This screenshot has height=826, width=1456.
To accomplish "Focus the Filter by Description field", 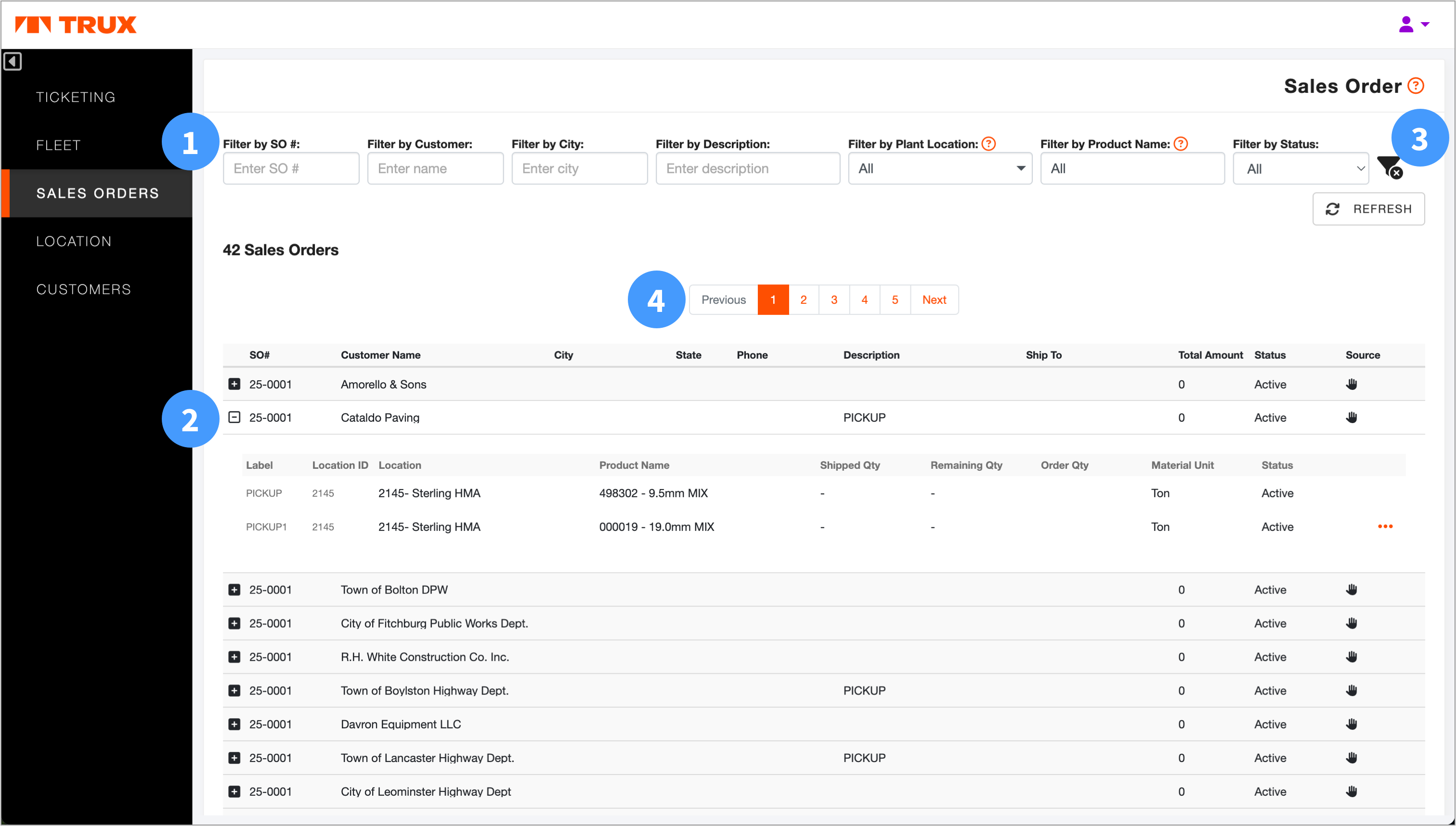I will tap(748, 168).
